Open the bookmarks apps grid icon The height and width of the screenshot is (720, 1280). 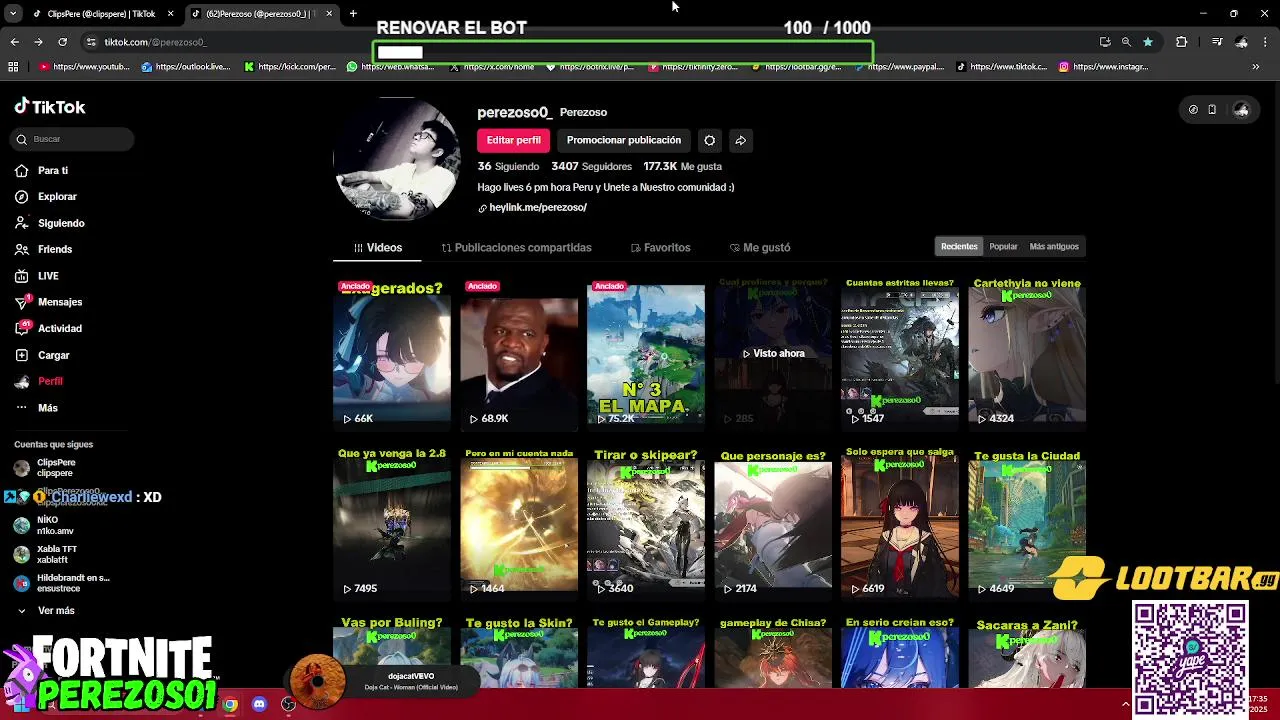click(13, 67)
